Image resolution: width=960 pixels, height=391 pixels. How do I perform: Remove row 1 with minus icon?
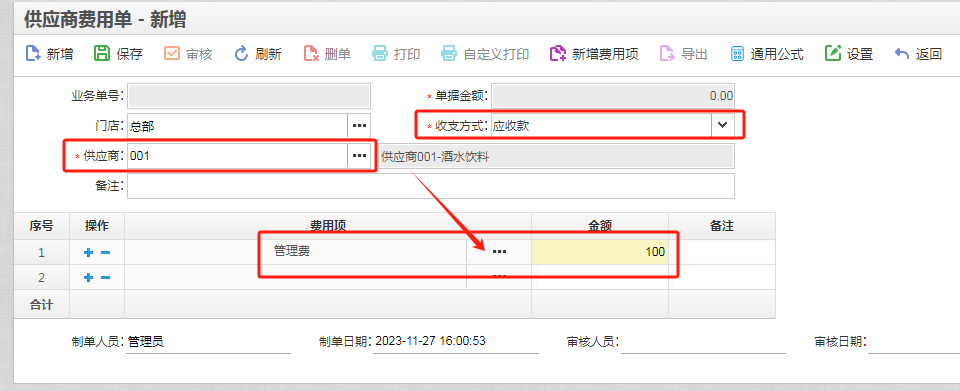pos(105,252)
